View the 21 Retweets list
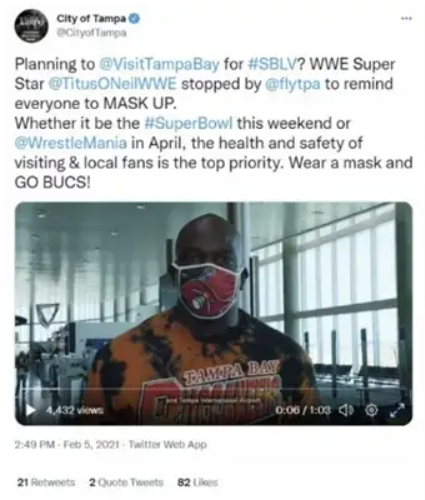The width and height of the screenshot is (425, 500). [46, 482]
